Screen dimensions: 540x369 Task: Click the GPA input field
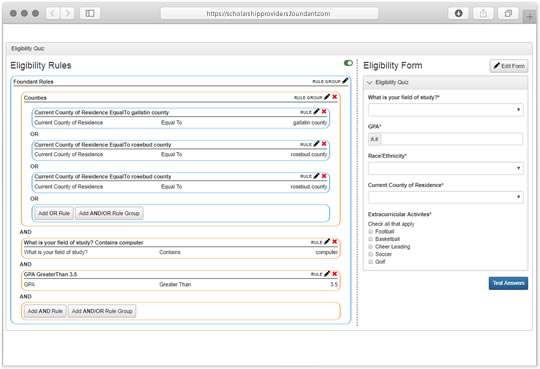point(452,139)
